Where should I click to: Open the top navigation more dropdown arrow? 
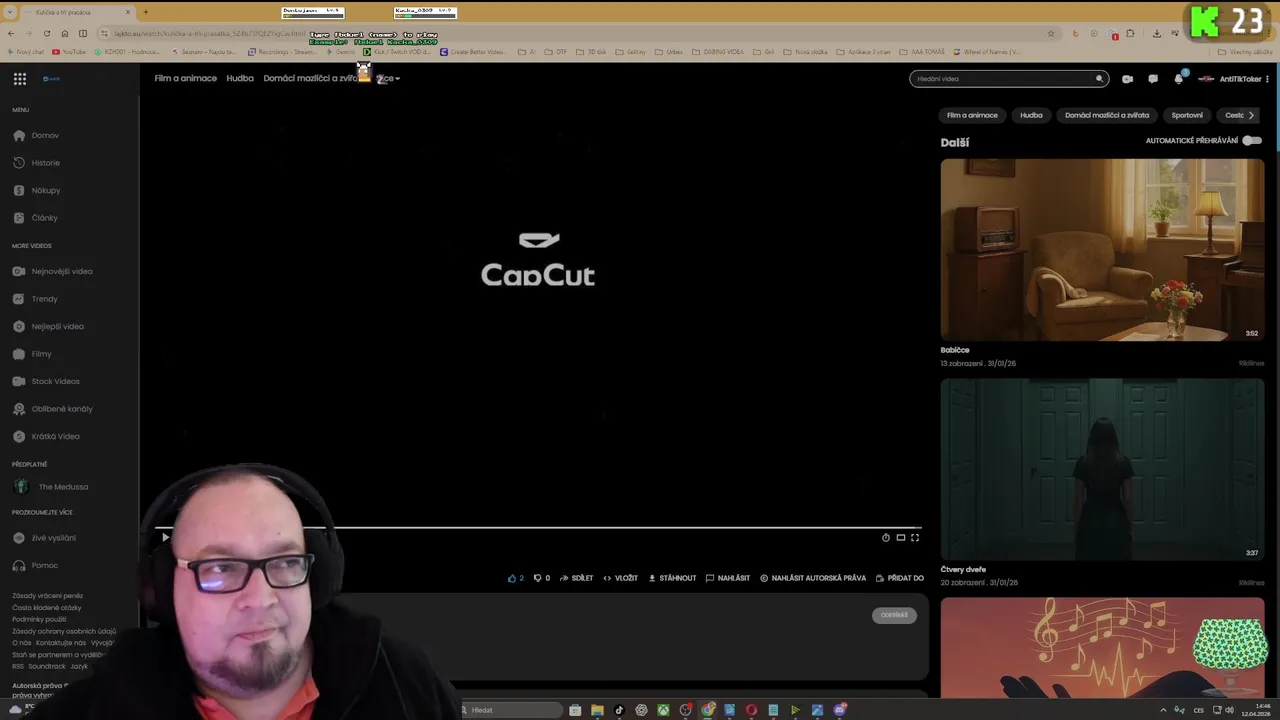tap(397, 79)
